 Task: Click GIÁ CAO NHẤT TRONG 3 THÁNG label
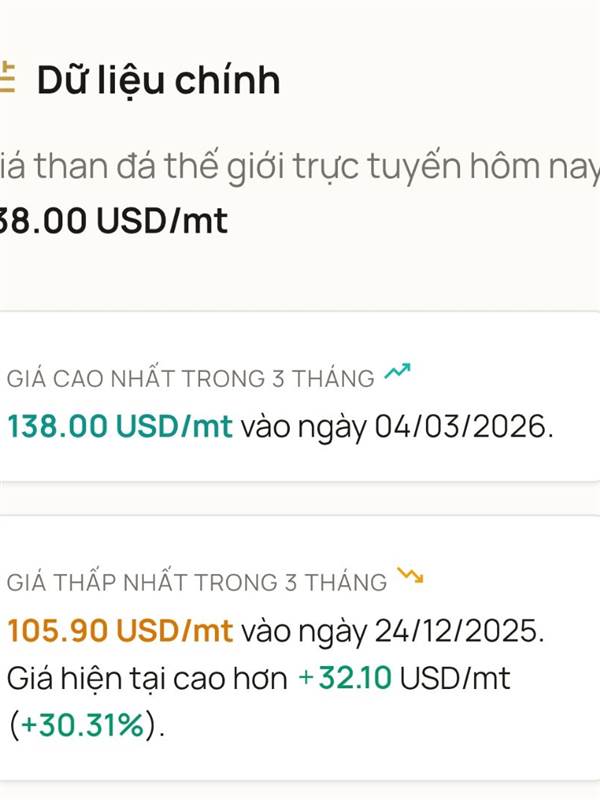coord(190,379)
